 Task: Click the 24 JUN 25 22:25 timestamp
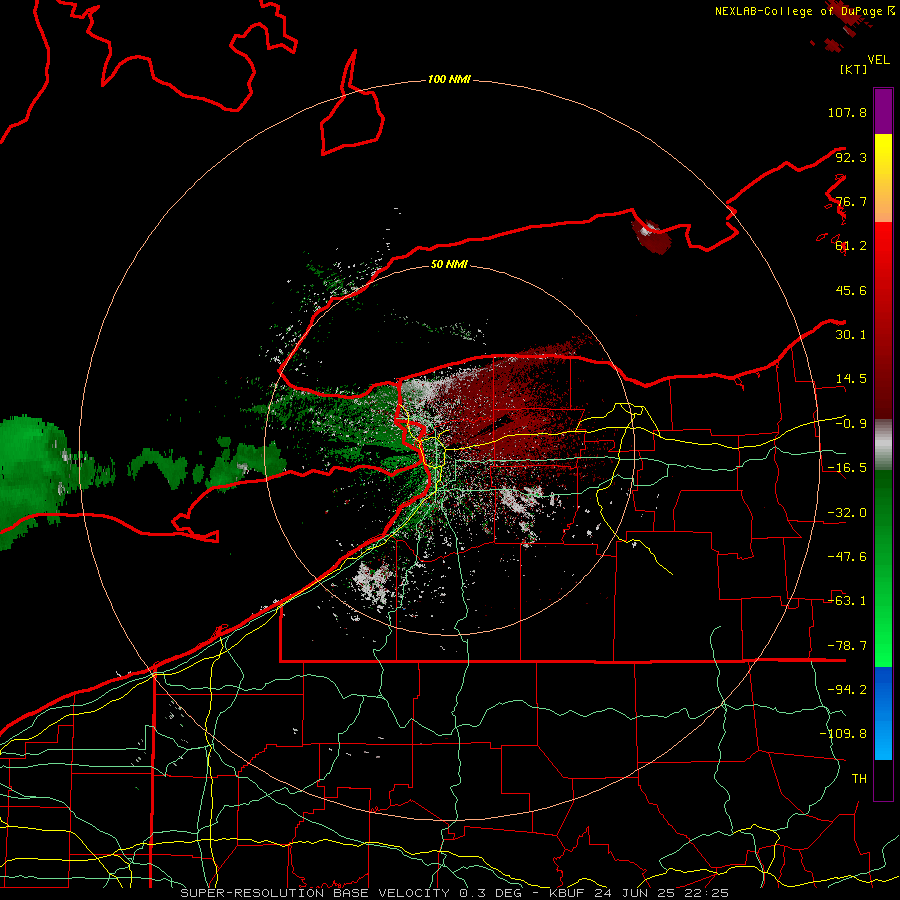tap(661, 893)
